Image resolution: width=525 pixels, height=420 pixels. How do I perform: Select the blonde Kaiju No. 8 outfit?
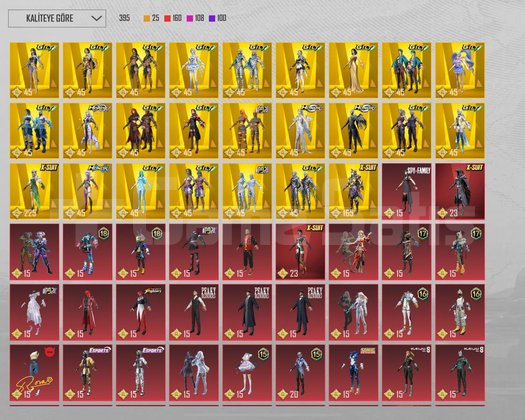click(x=407, y=373)
